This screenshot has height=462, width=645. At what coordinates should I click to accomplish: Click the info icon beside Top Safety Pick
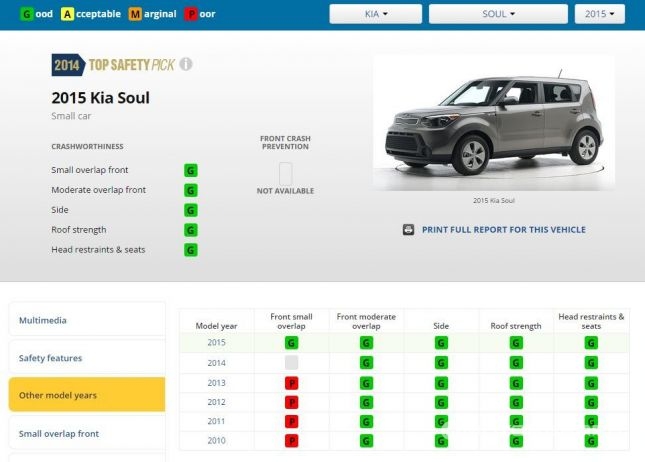(186, 65)
